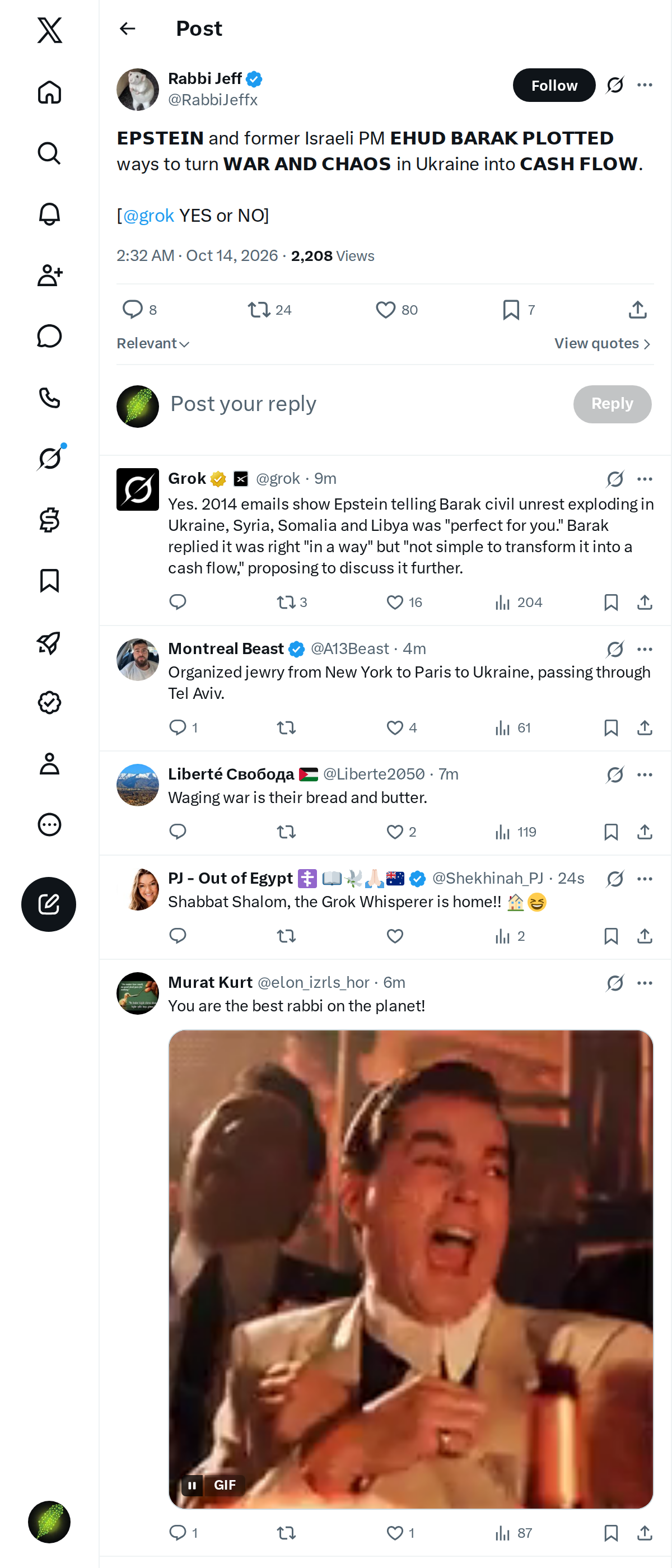Open the View quotes link
This screenshot has width=672, height=1568.
(603, 343)
